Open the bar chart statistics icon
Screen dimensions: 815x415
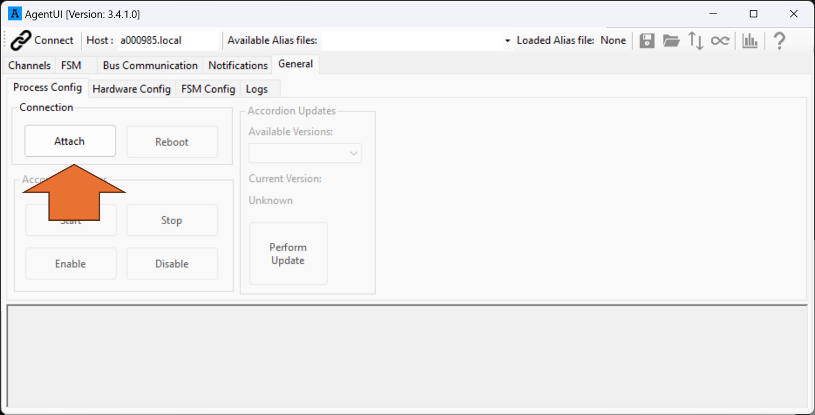[749, 40]
